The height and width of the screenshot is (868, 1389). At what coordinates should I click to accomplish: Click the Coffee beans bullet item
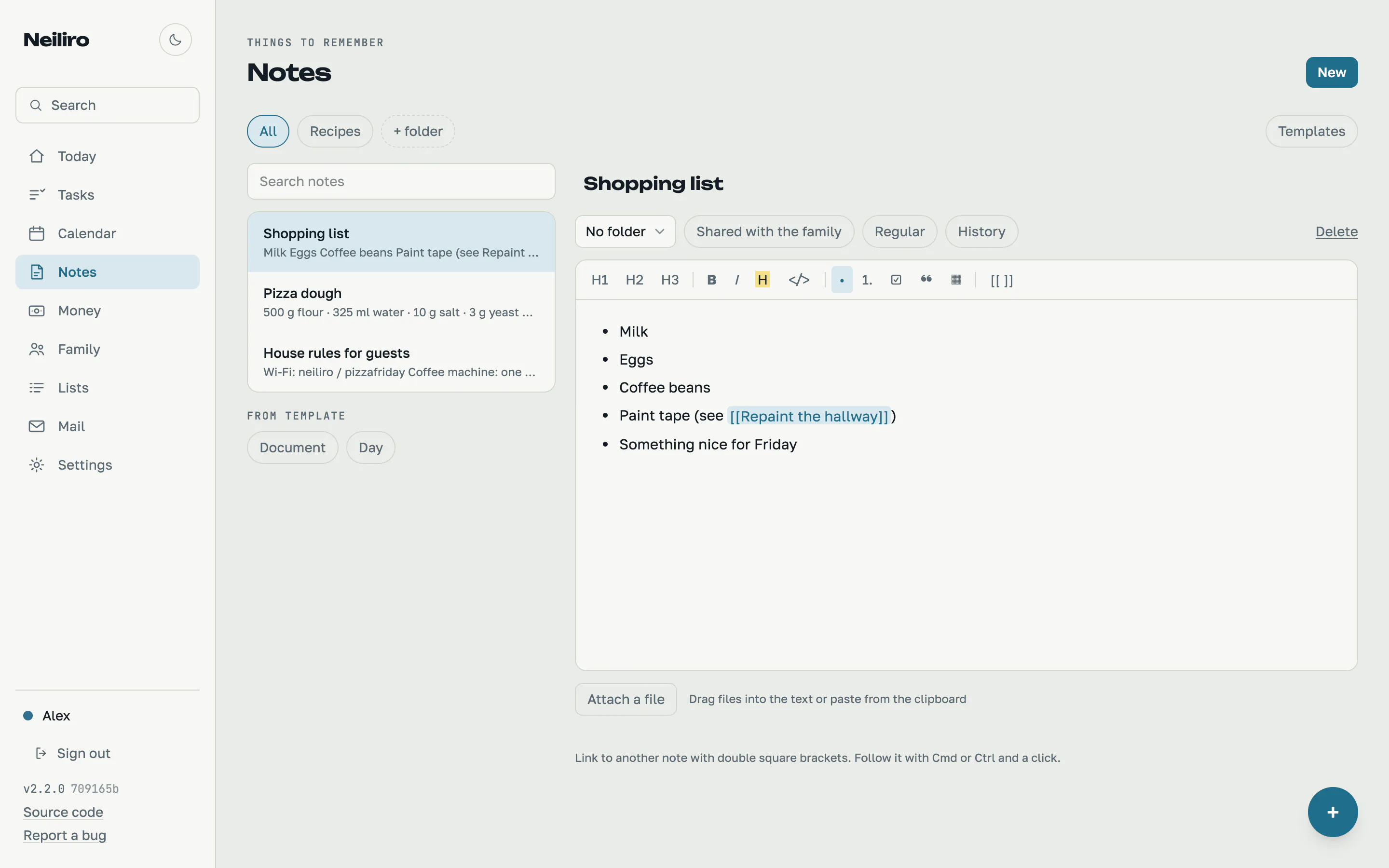click(x=665, y=388)
